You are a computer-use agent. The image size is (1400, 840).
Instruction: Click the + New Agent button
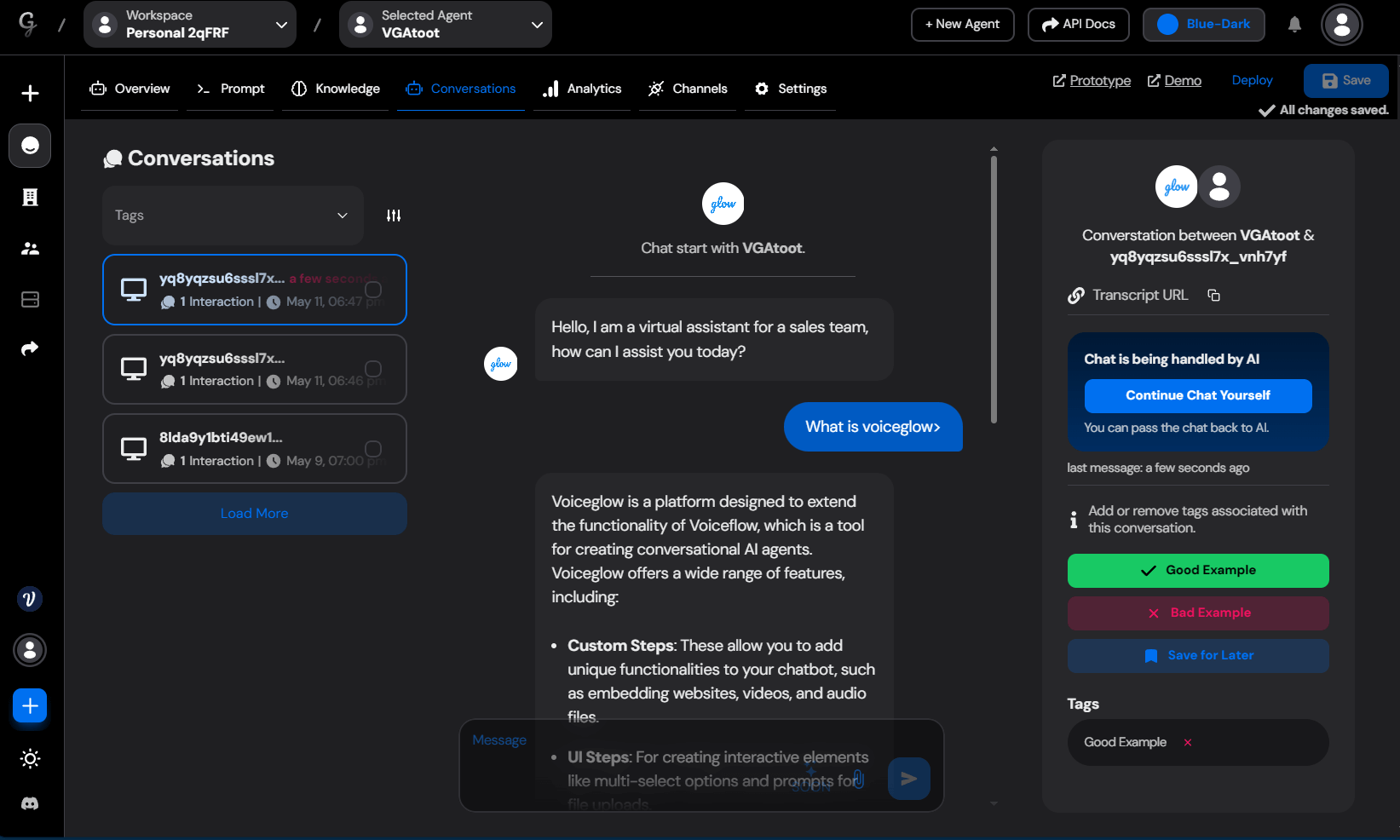click(963, 24)
